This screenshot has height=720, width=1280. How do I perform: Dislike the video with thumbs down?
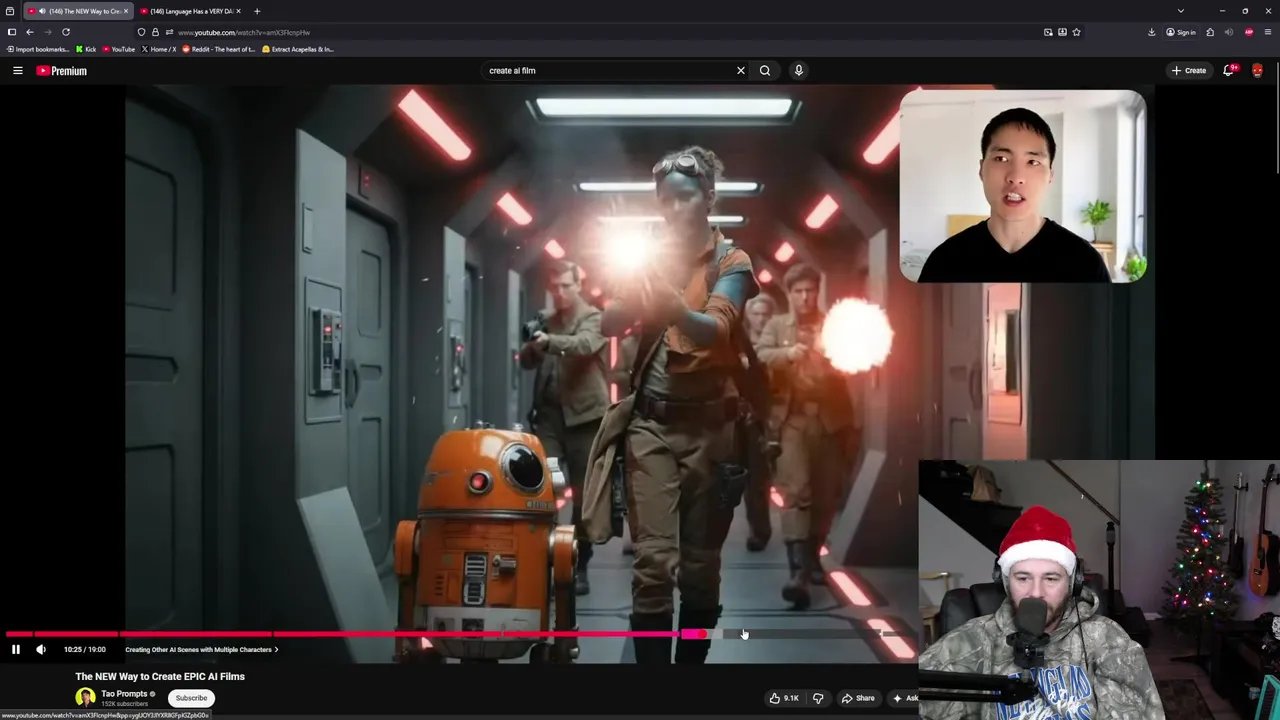818,698
